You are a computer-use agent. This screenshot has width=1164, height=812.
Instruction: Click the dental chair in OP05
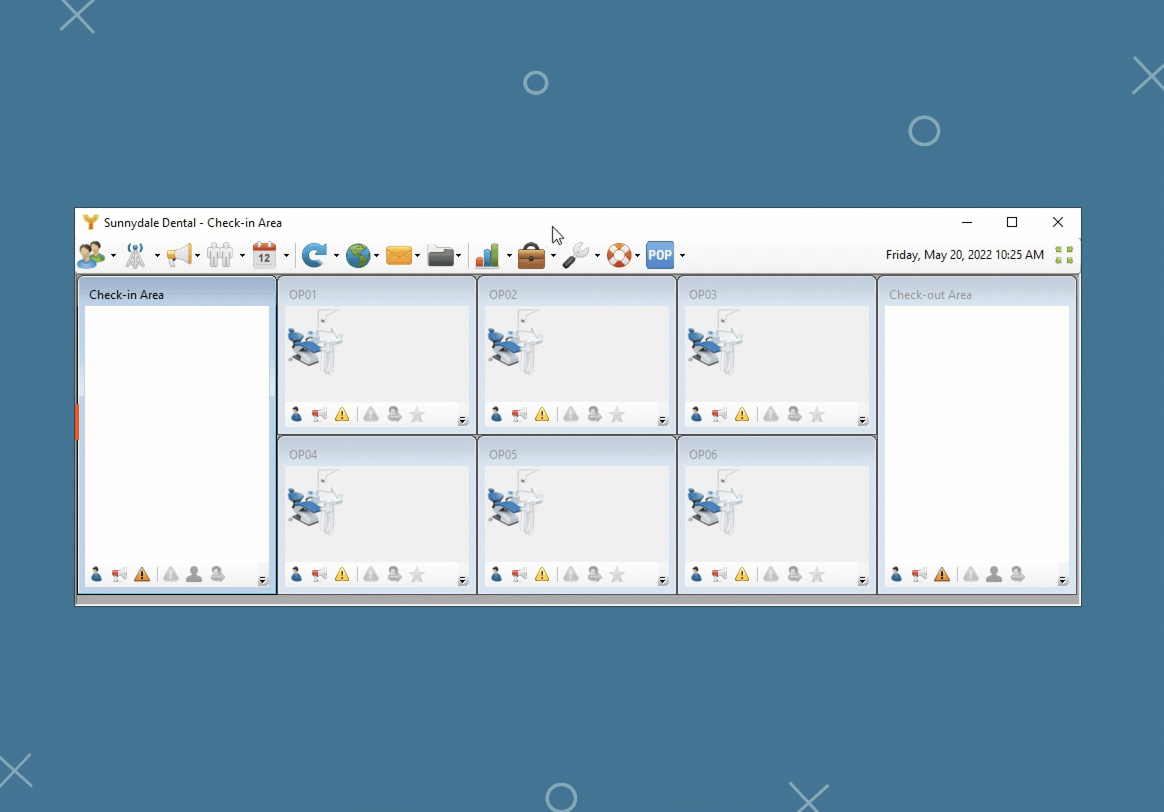pos(516,502)
